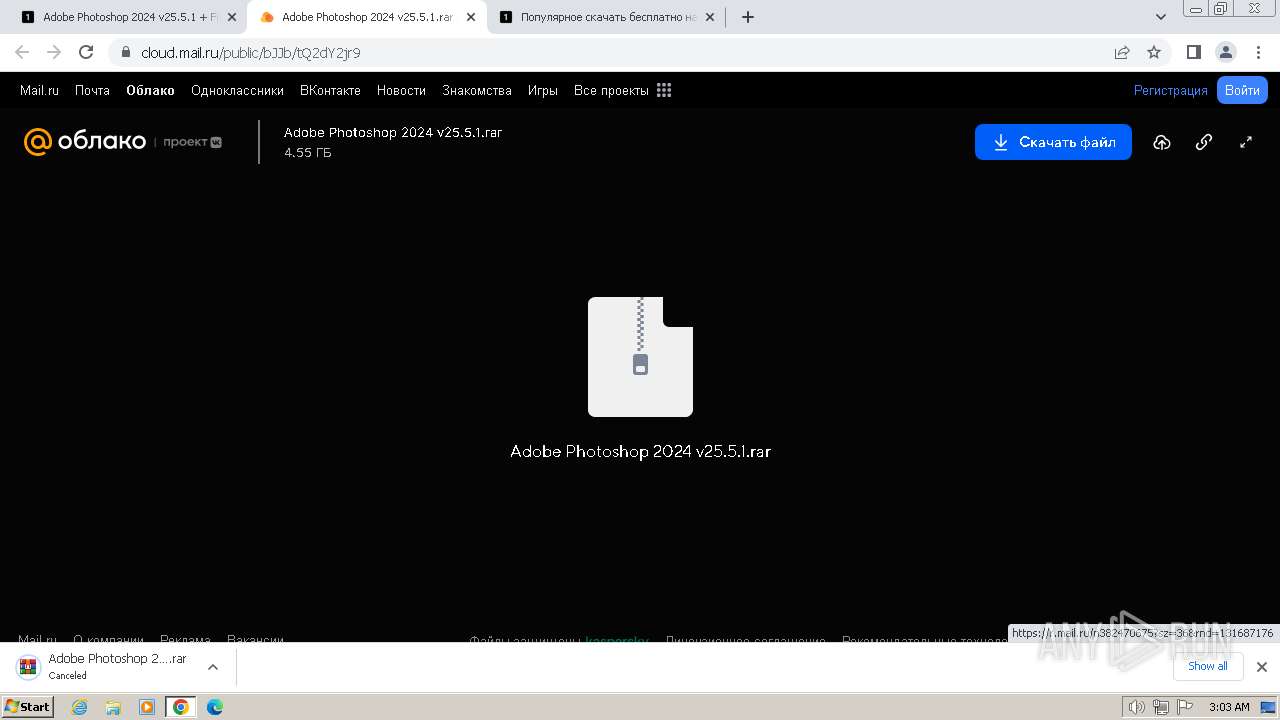Viewport: 1280px width, 720px height.
Task: Click the Войти button
Action: [1242, 90]
